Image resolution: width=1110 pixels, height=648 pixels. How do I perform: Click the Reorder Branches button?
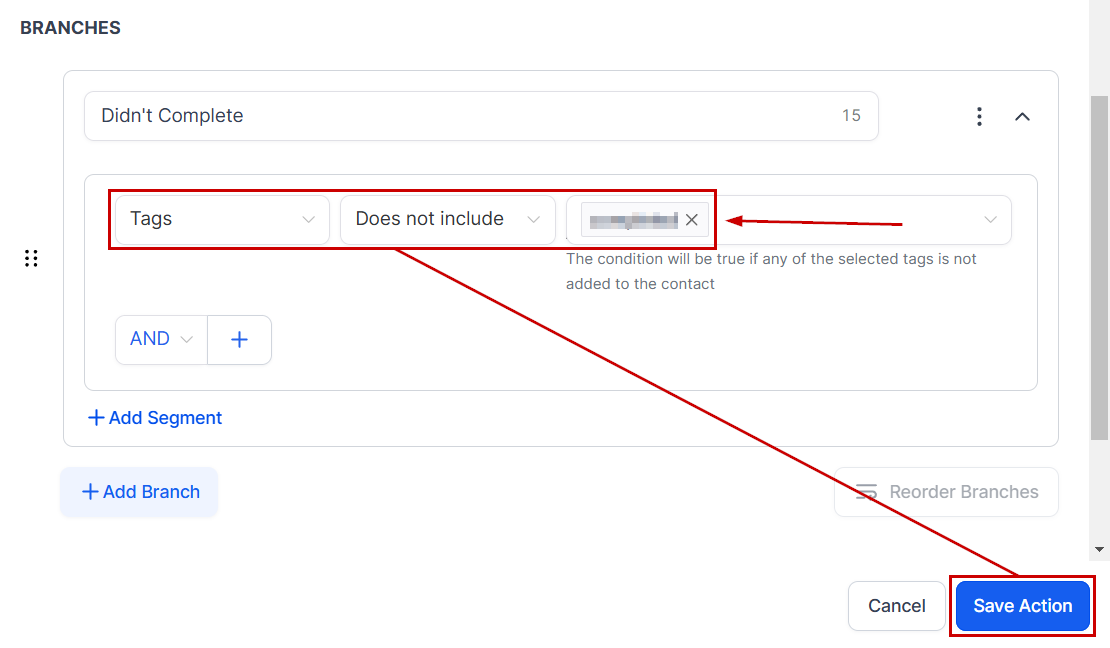[x=946, y=492]
